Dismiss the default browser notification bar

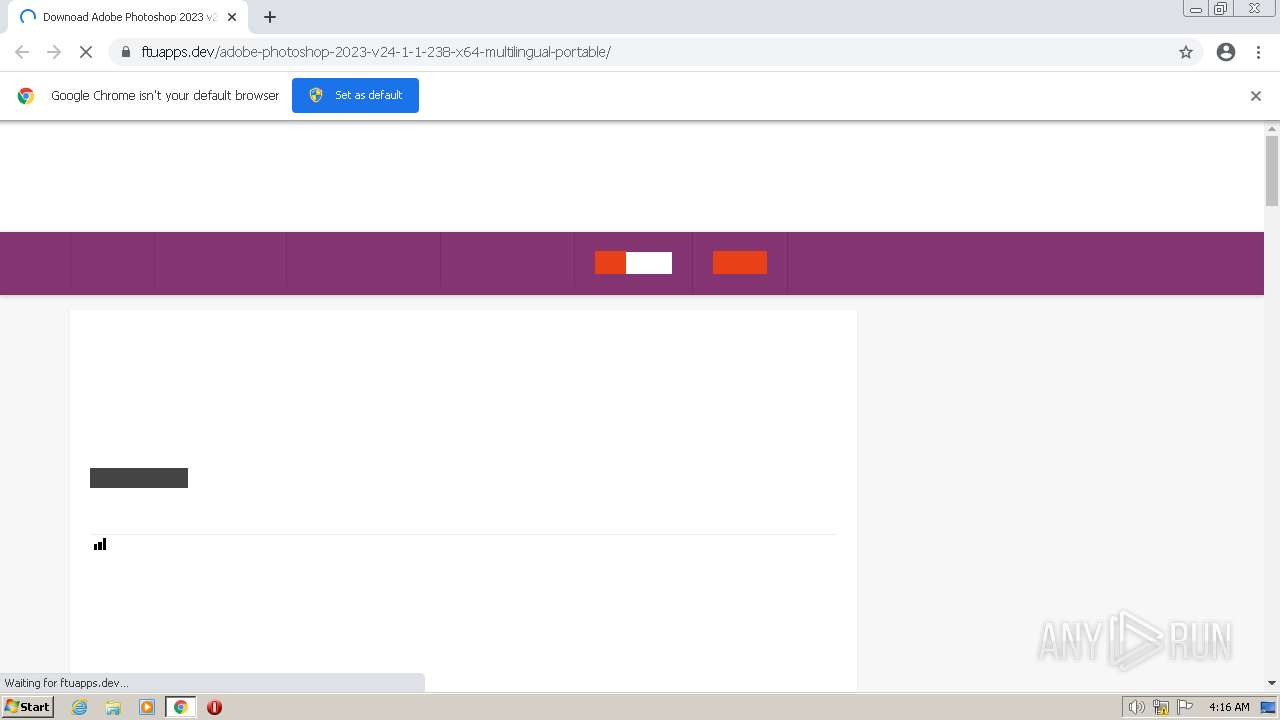pos(1256,96)
